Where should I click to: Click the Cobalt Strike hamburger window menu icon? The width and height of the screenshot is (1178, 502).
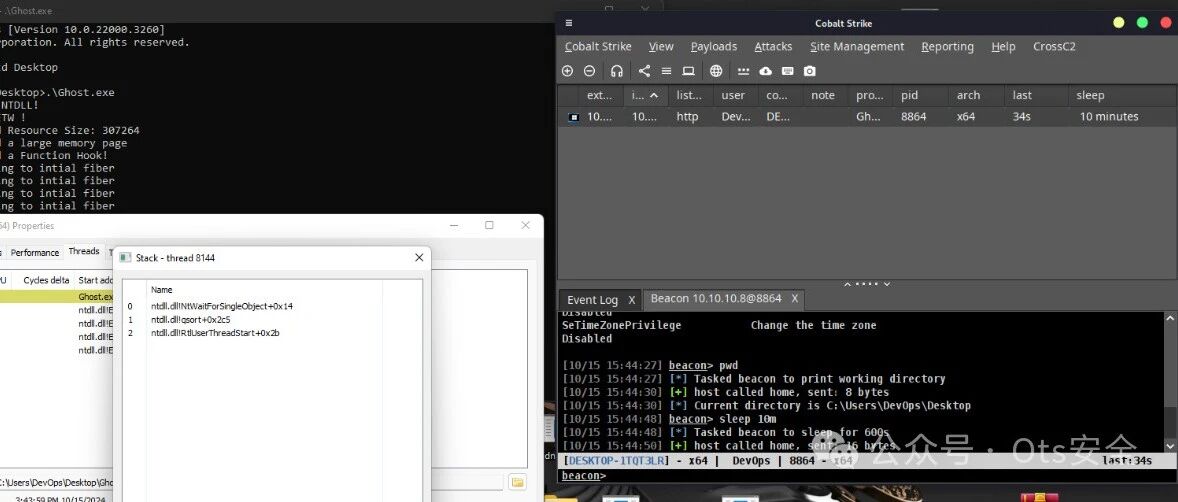(x=569, y=23)
